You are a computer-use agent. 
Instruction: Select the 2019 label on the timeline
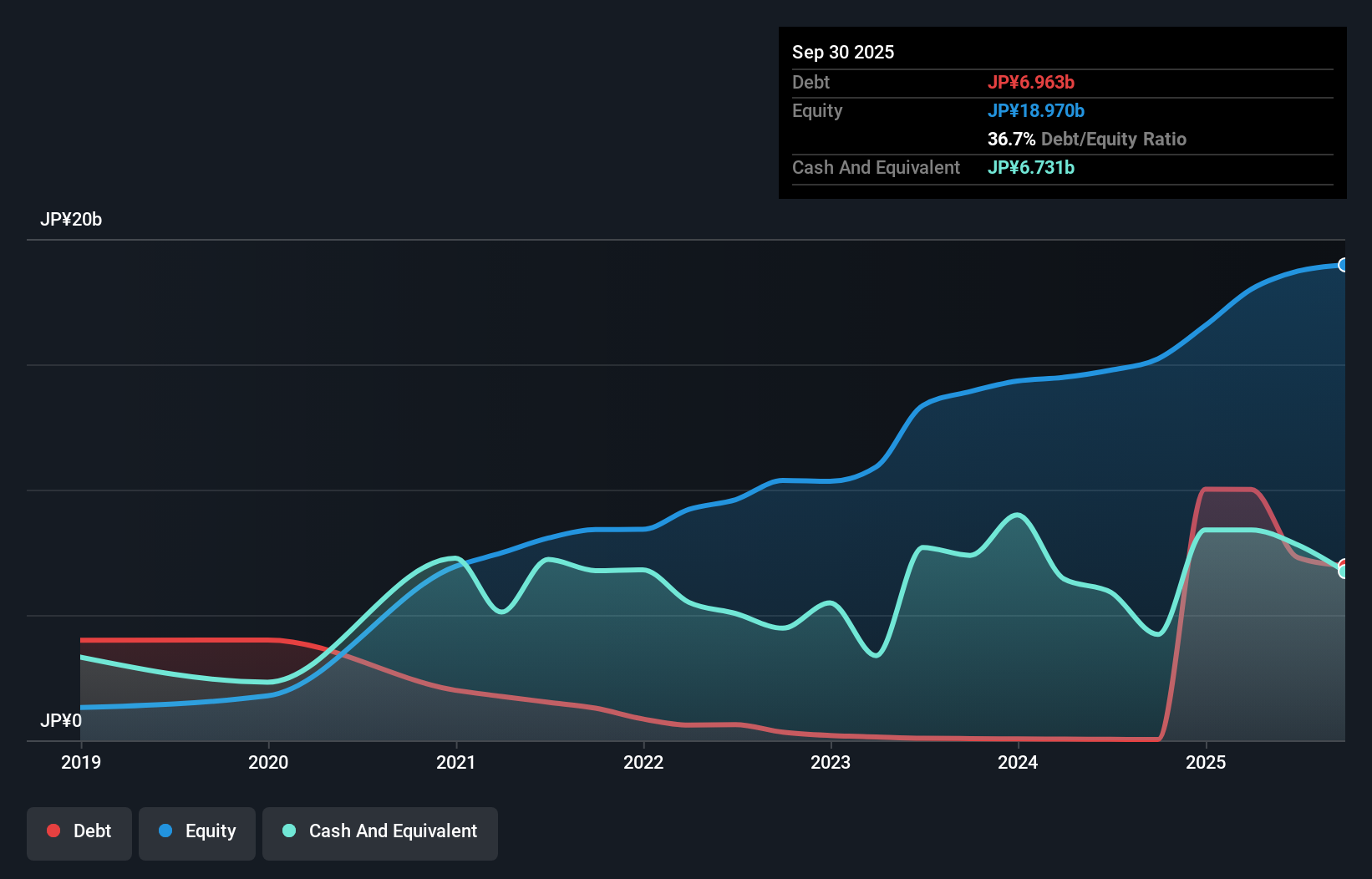pos(79,762)
